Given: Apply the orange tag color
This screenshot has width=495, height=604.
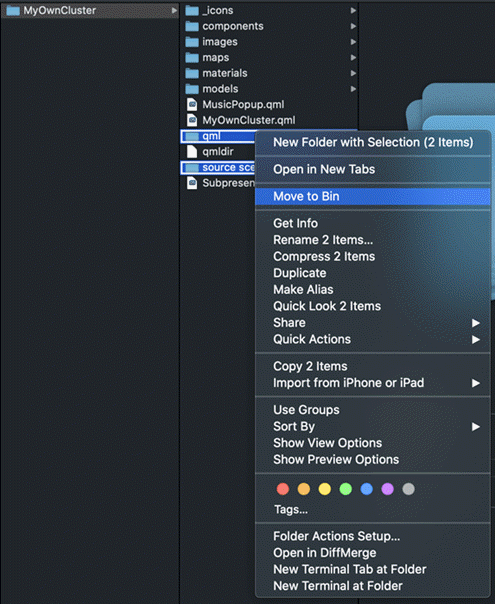Looking at the screenshot, I should [x=304, y=489].
